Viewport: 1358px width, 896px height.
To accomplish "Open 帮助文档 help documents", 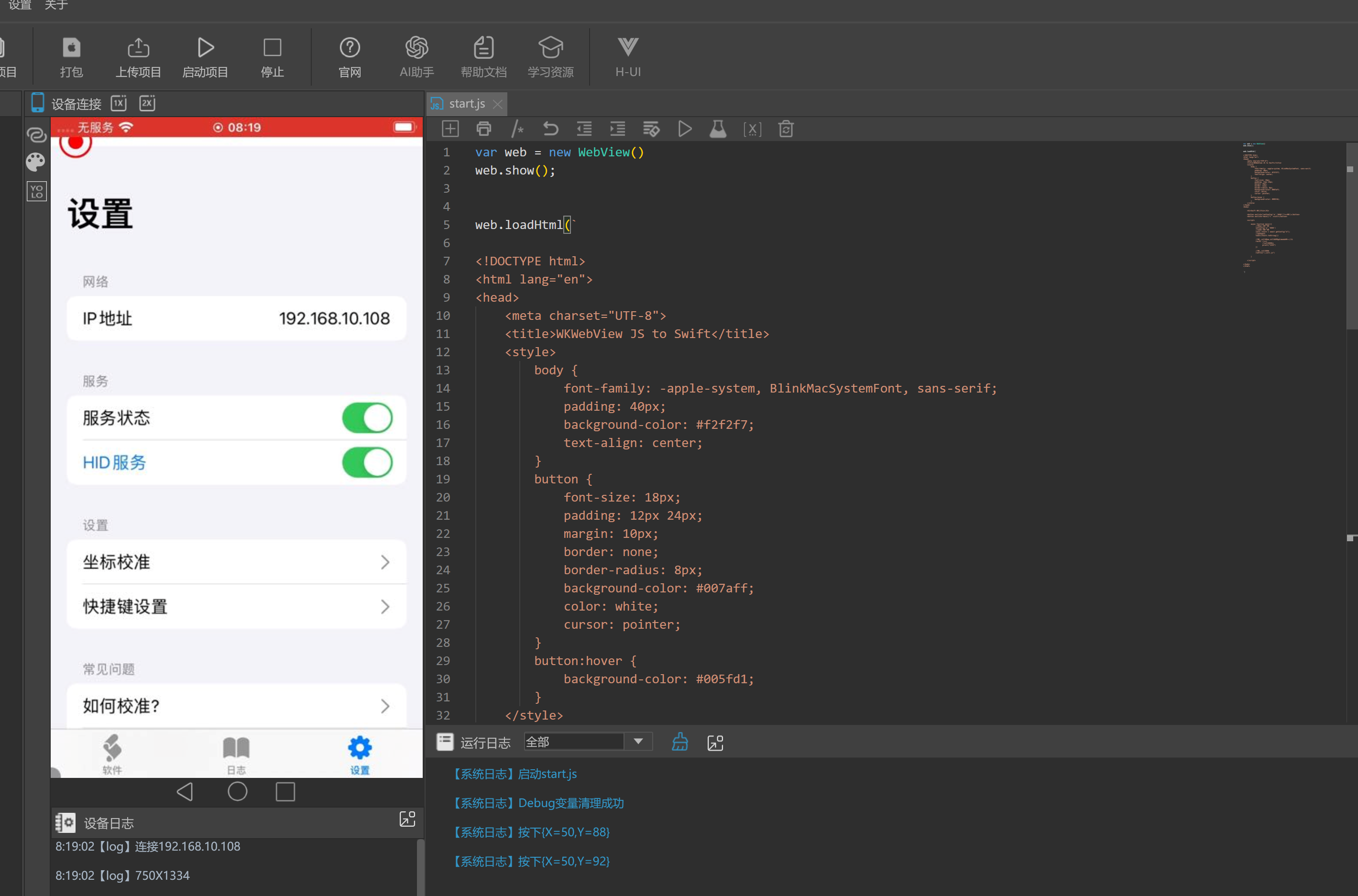I will coord(483,57).
